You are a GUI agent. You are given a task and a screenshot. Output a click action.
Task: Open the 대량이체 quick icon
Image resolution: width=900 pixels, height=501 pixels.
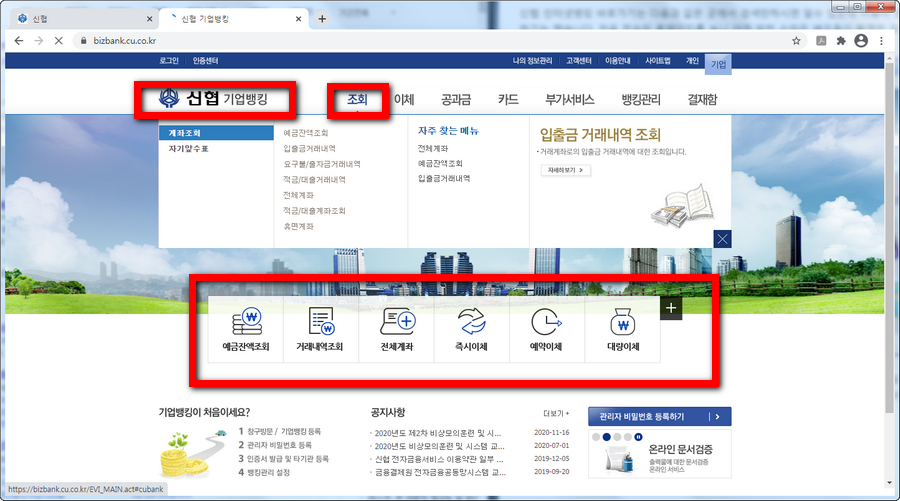tap(623, 329)
